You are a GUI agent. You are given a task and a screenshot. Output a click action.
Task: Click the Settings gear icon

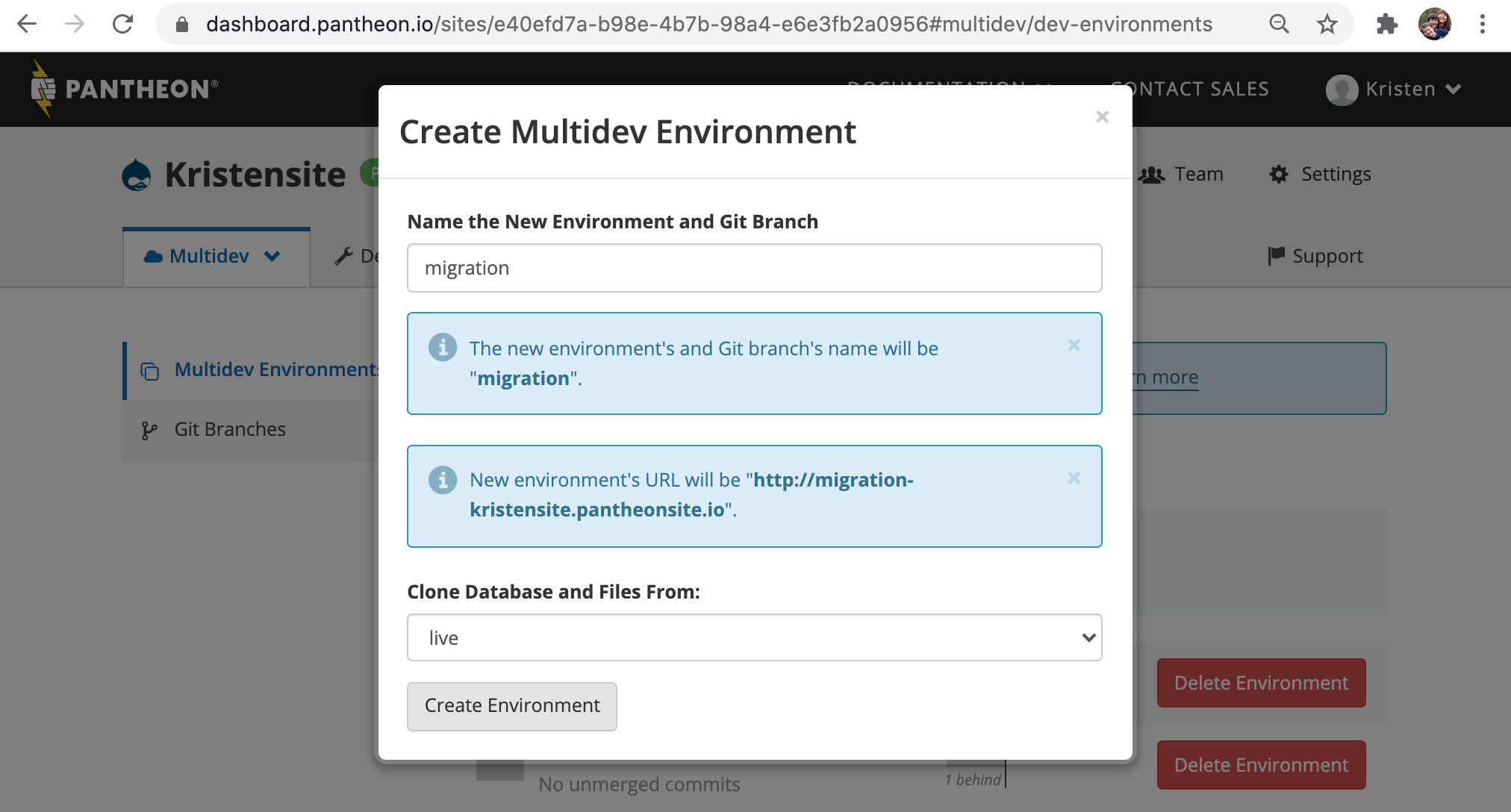coord(1279,174)
